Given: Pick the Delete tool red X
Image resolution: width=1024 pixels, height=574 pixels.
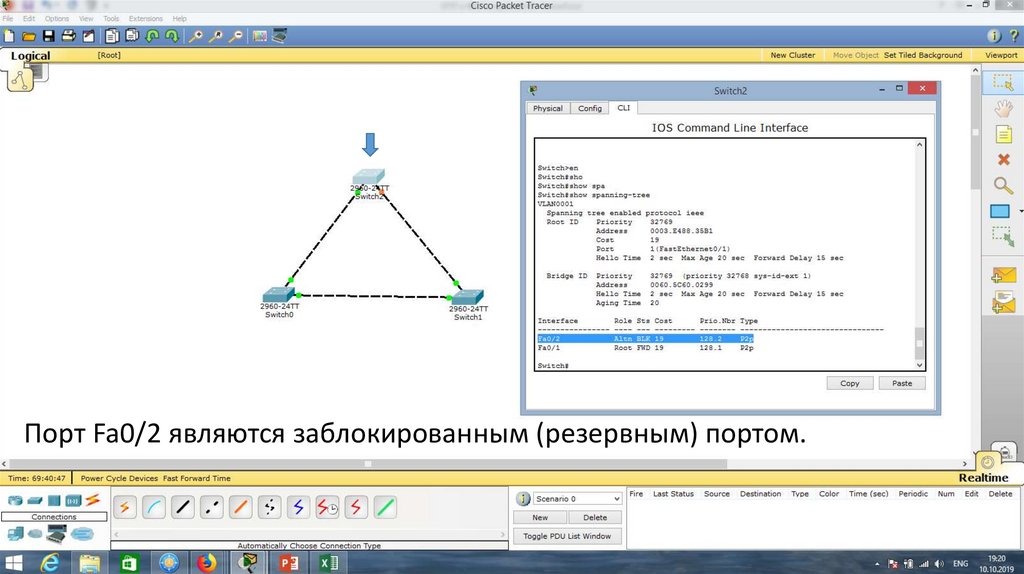Looking at the screenshot, I should [x=1003, y=159].
